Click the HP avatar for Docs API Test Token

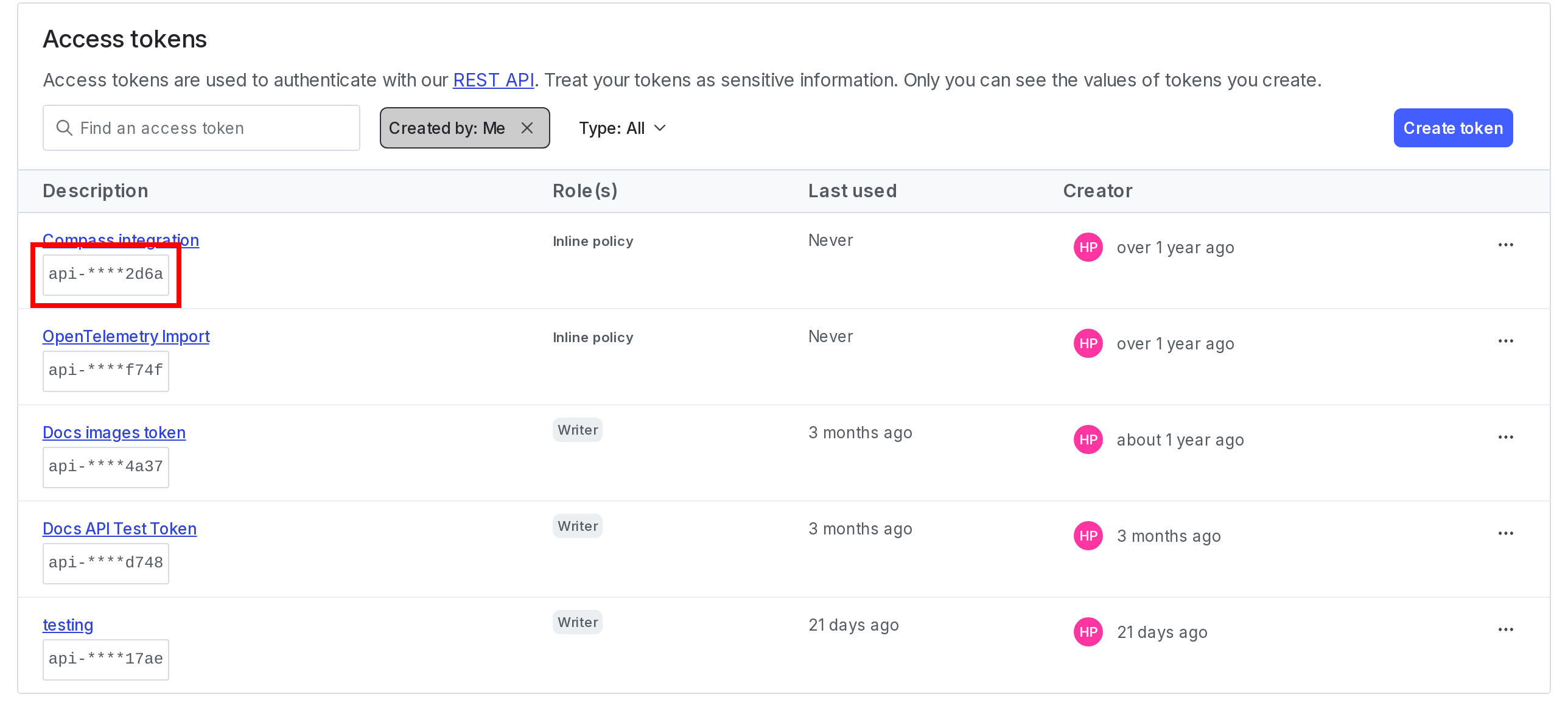coord(1088,536)
